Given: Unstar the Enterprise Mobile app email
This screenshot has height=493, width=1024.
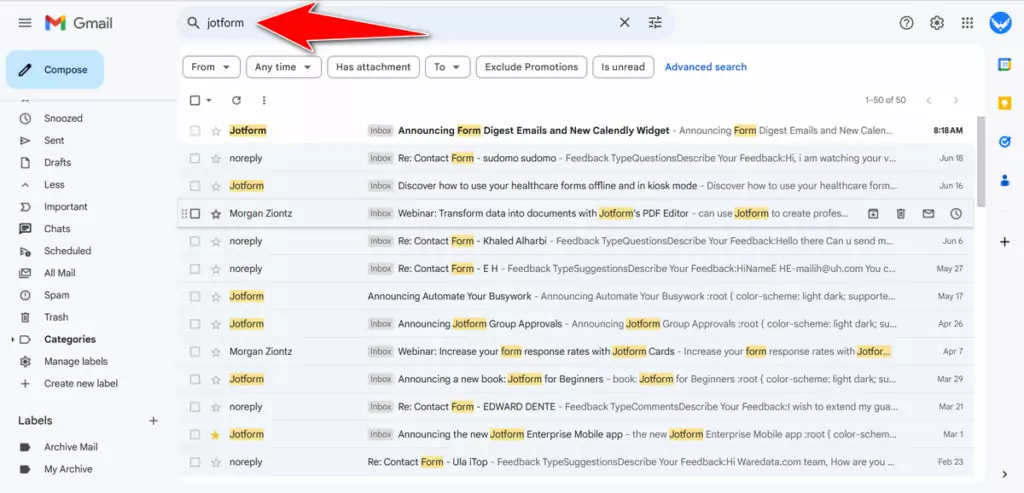Looking at the screenshot, I should click(216, 434).
